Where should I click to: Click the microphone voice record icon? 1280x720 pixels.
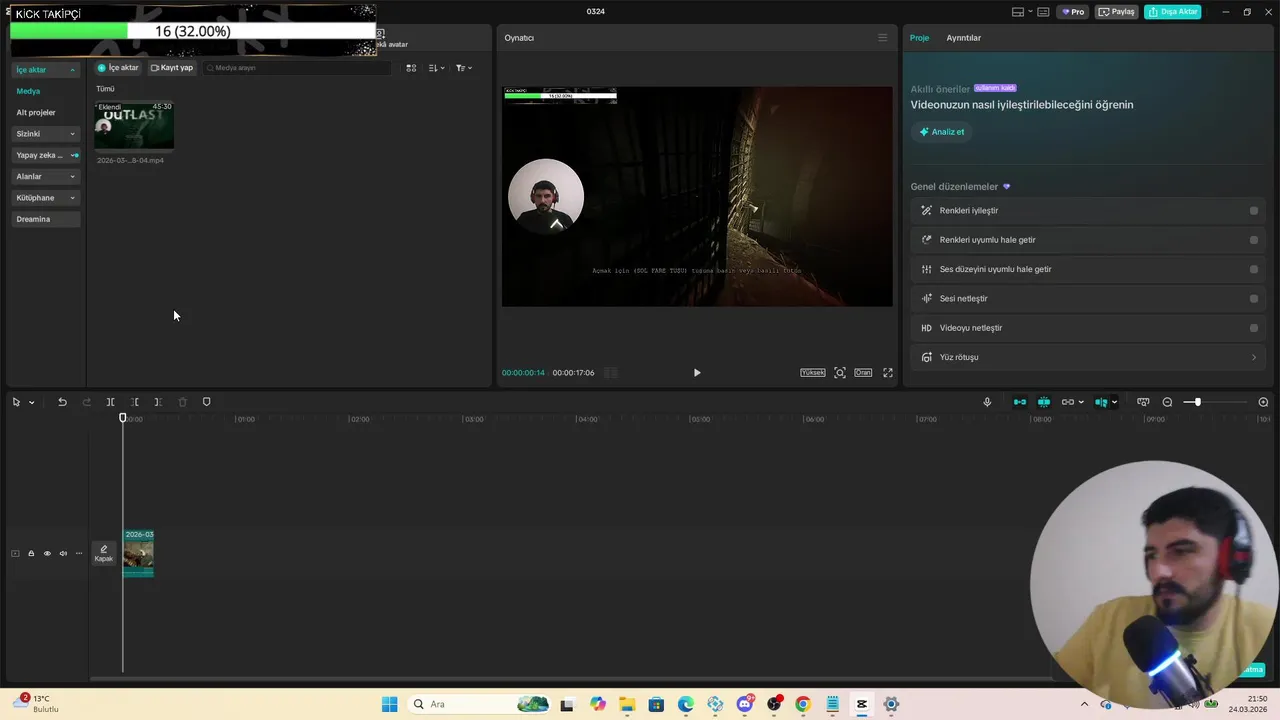(x=987, y=402)
